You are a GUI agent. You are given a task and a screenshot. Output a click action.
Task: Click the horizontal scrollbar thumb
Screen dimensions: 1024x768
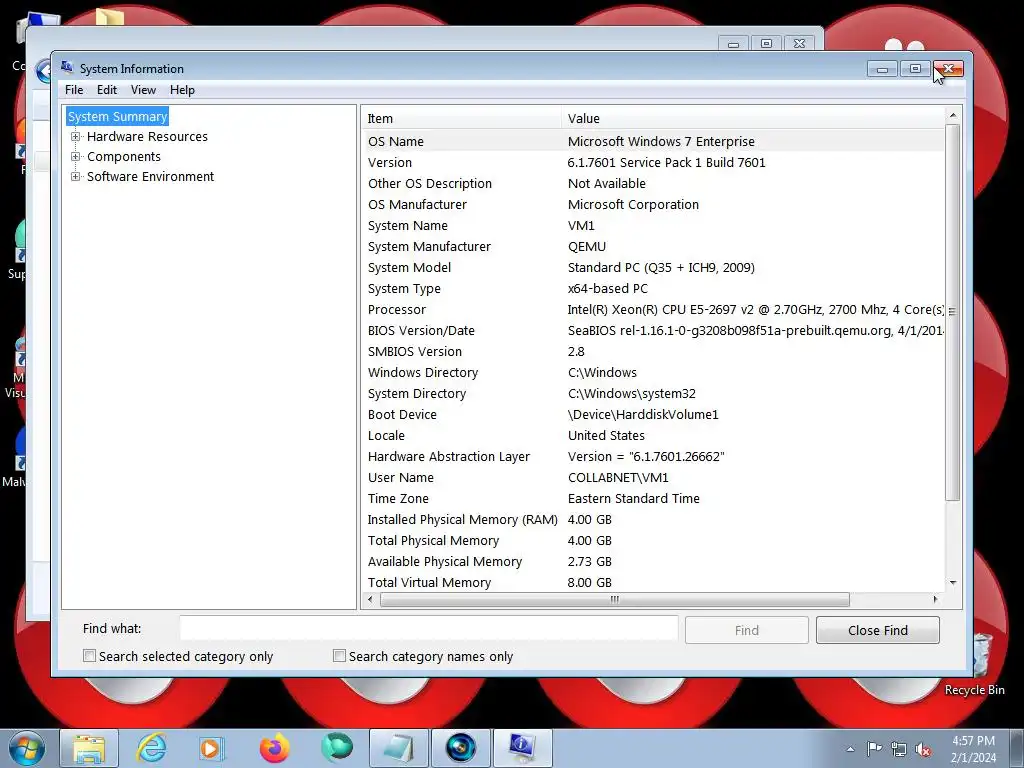615,600
